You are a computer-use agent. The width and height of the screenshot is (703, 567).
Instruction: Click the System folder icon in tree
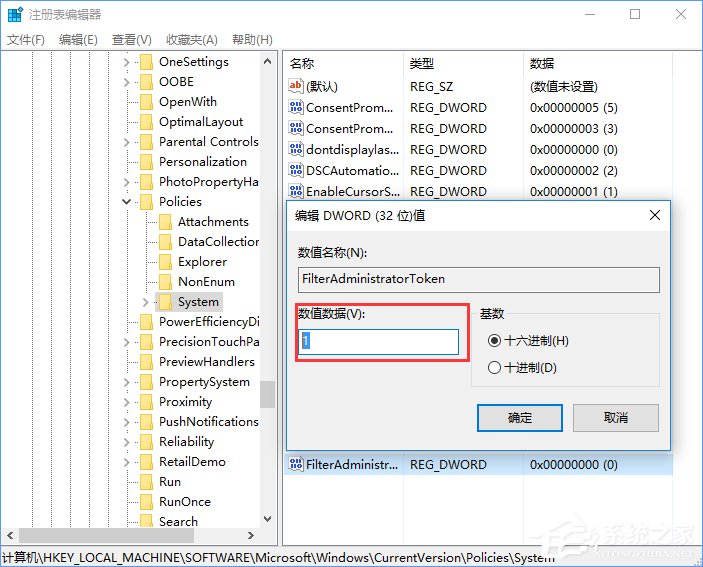click(x=165, y=302)
